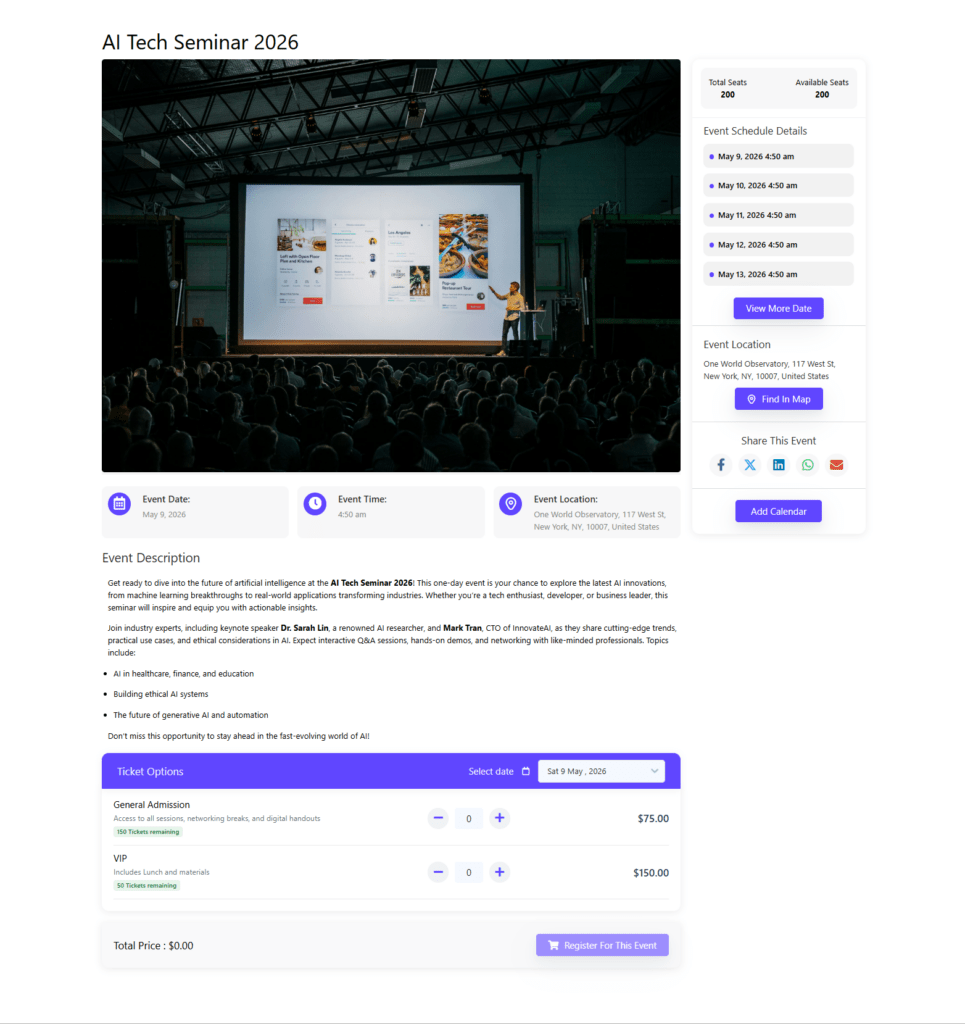Share event via WhatsApp
965x1024 pixels.
tap(808, 465)
